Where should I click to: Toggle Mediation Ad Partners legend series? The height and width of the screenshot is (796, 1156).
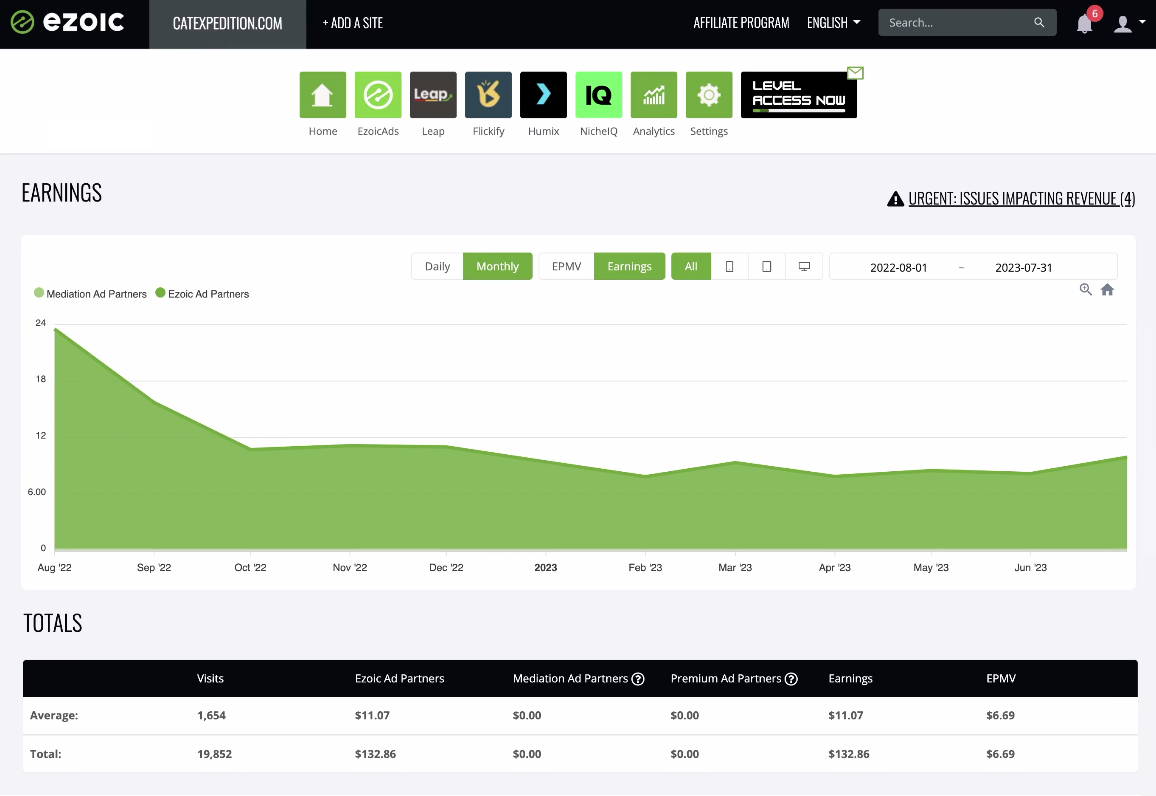point(90,293)
